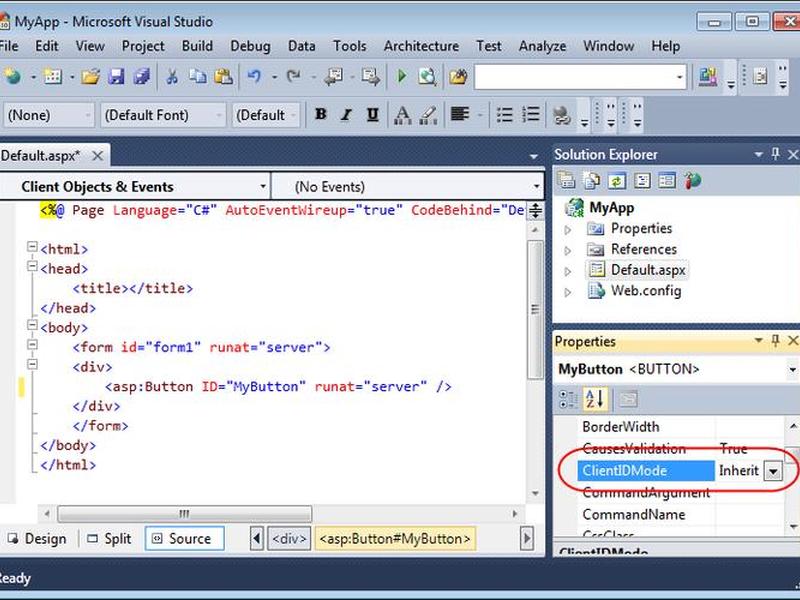Open the Debug menu

[250, 46]
